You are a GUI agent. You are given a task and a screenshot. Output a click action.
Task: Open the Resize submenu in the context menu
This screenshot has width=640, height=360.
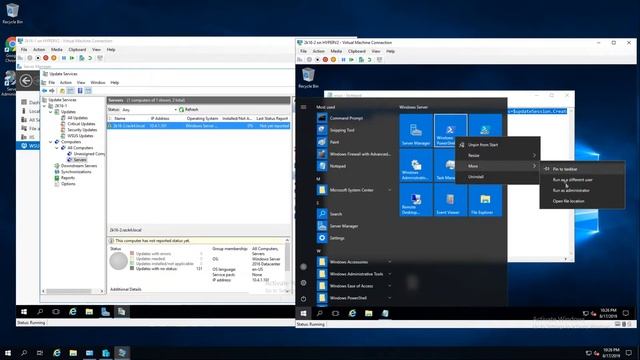tap(498, 156)
